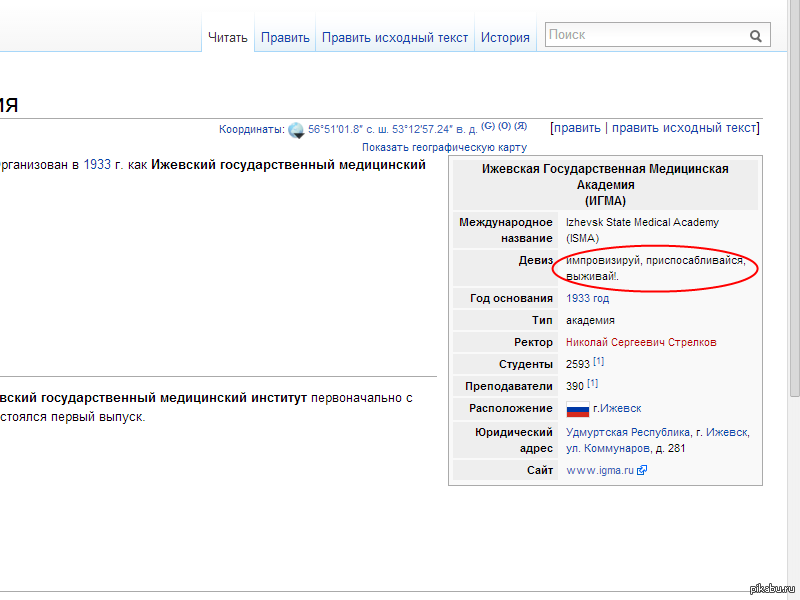Viewport: 800px width, 600px height.
Task: Click the Координаты label link
Action: 251,130
